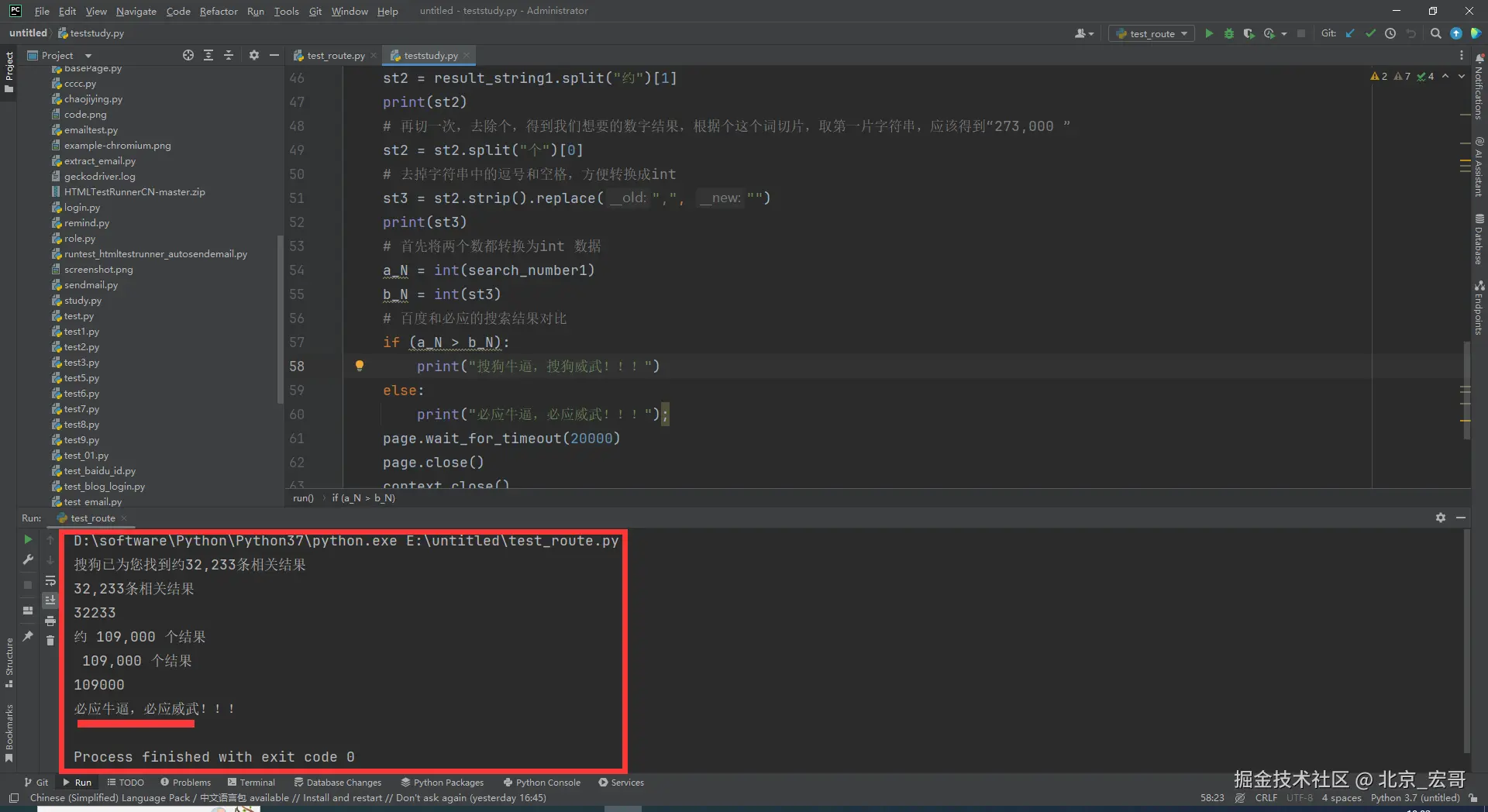Image resolution: width=1488 pixels, height=812 pixels.
Task: Start debugging with the green bug icon
Action: click(1228, 33)
